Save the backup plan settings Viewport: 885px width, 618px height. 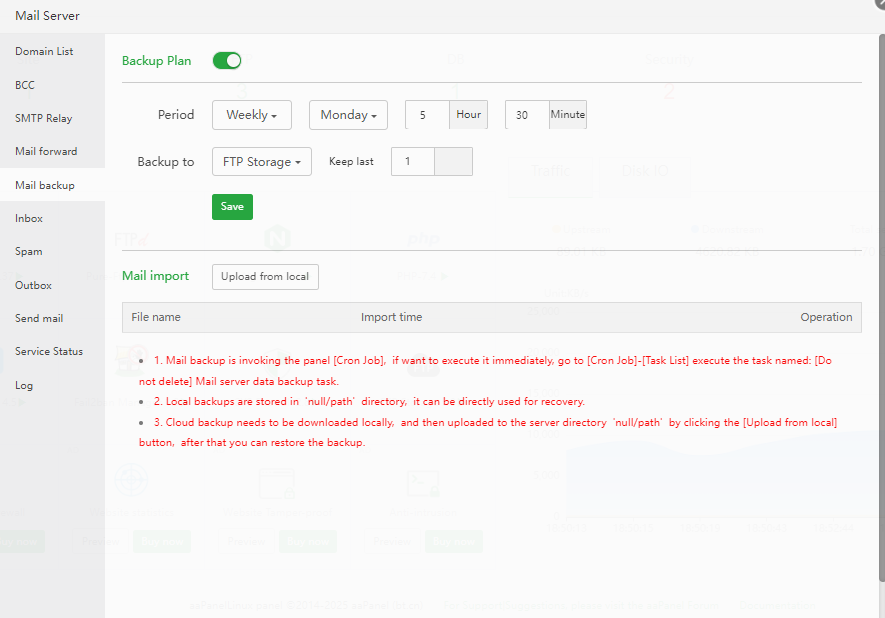[x=233, y=207]
